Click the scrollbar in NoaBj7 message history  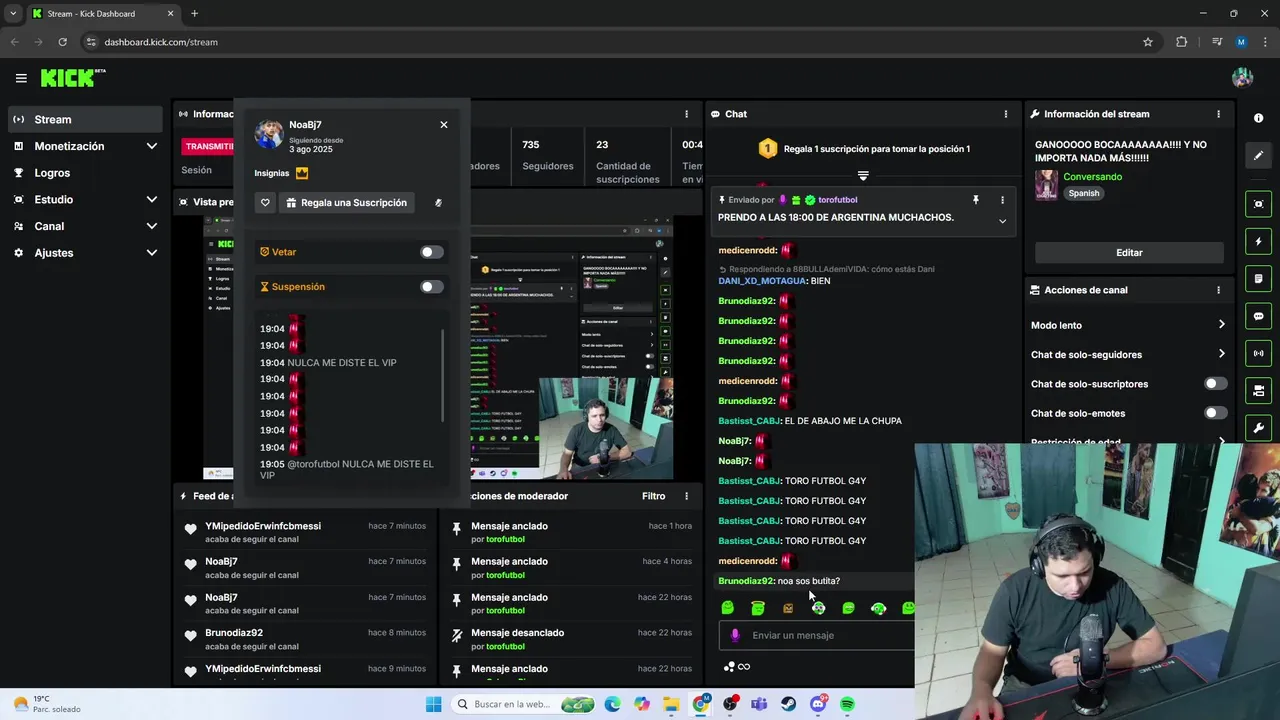[x=442, y=375]
